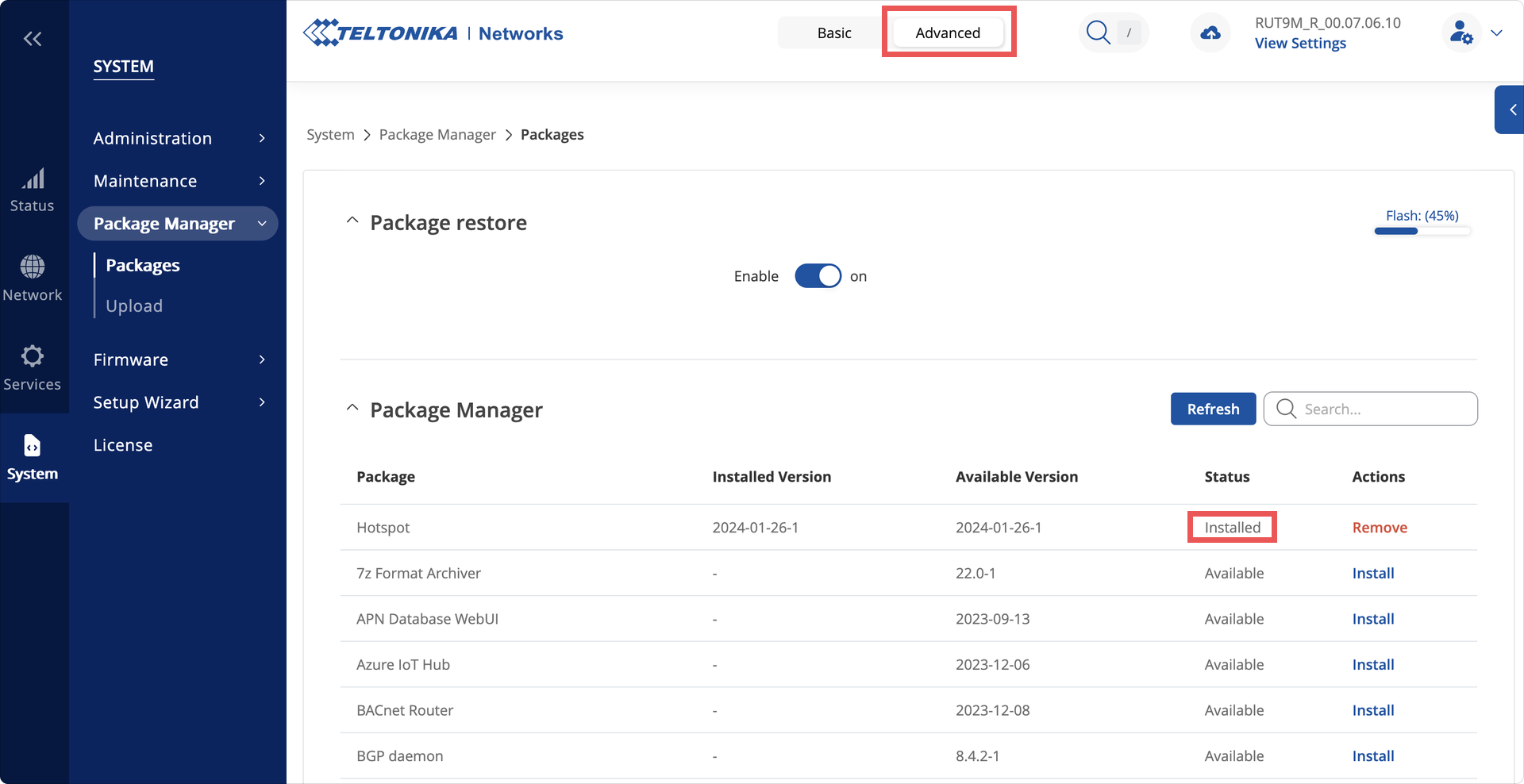Collapse the sidebar with double-chevron icon

33,39
